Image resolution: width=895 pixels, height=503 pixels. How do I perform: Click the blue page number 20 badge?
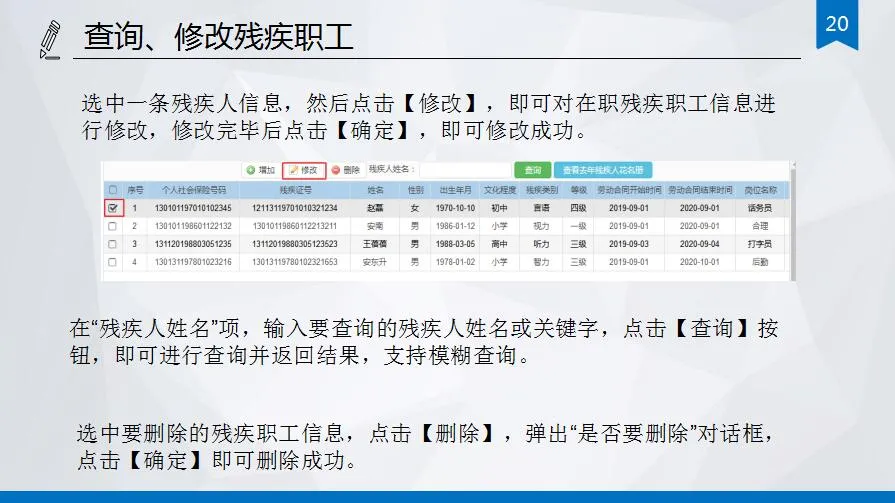coord(836,23)
